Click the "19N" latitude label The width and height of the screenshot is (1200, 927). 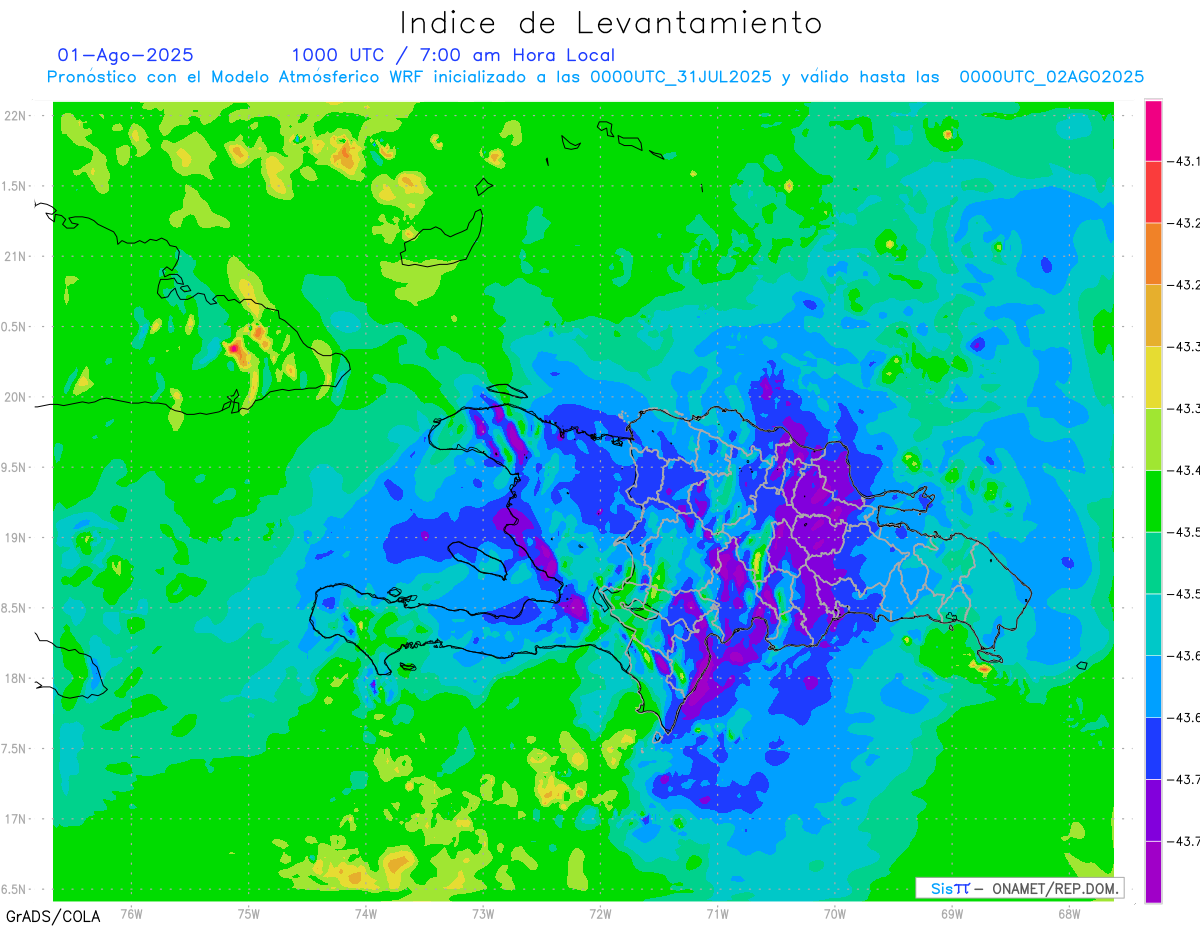pos(15,538)
